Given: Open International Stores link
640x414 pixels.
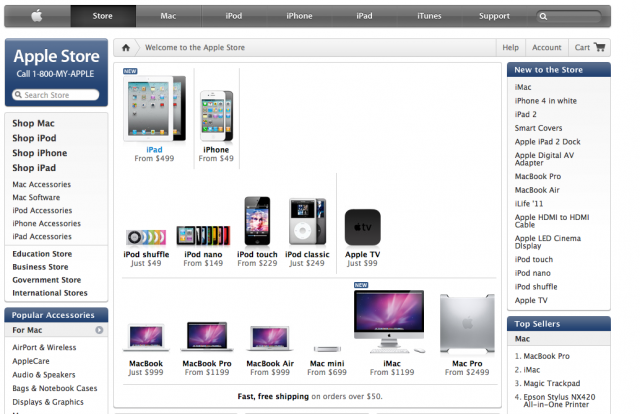Looking at the screenshot, I should (50, 293).
